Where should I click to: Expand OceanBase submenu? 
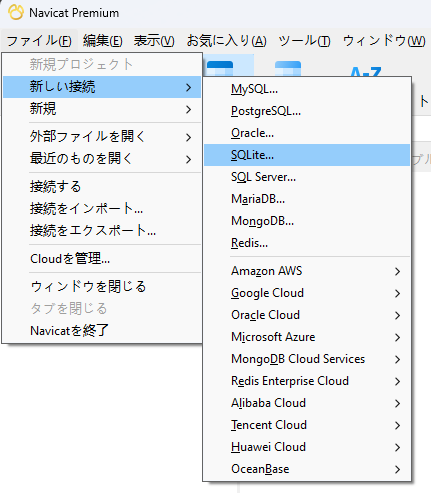[x=307, y=469]
